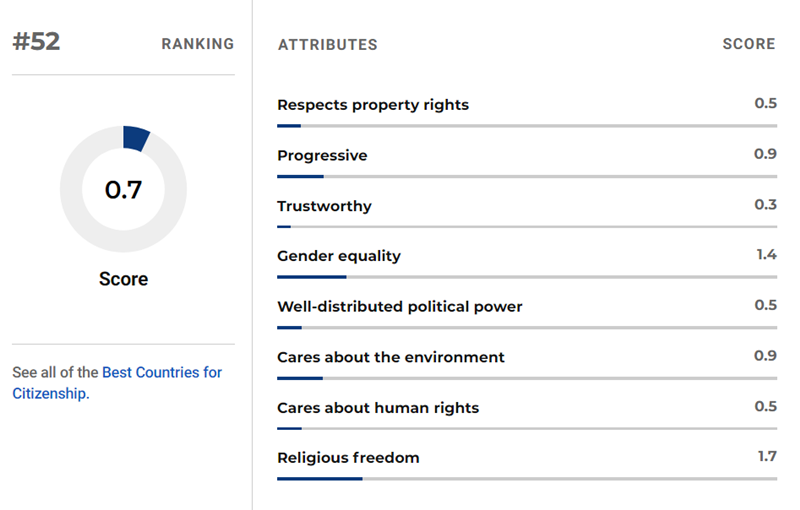Select the Progressive attribute label

tap(322, 155)
